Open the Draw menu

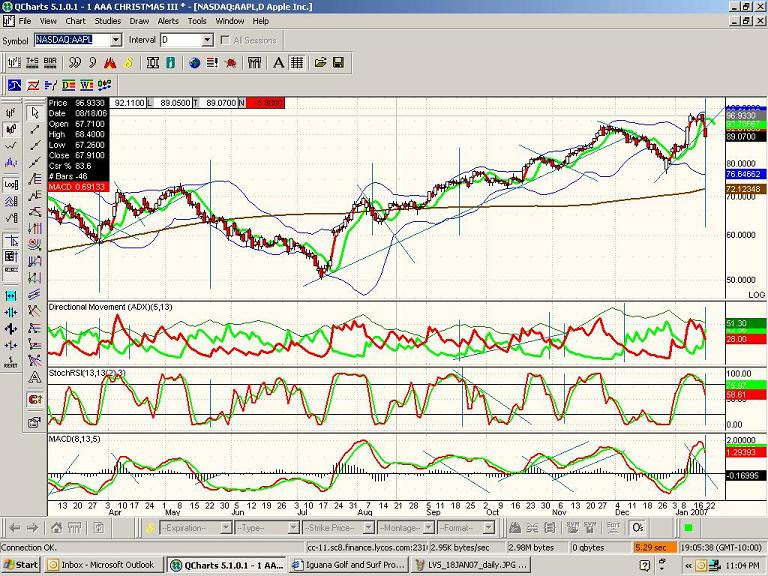(139, 21)
